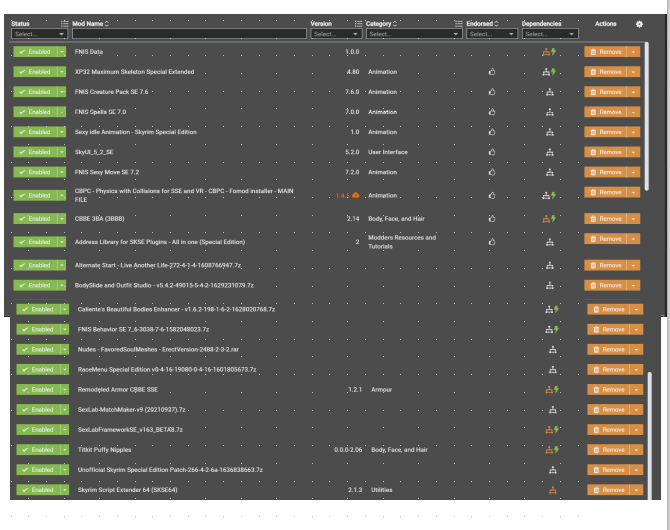This screenshot has width=670, height=530.
Task: Toggle Enabled status for SkyUI_5_2_SE
Action: [x=35, y=152]
